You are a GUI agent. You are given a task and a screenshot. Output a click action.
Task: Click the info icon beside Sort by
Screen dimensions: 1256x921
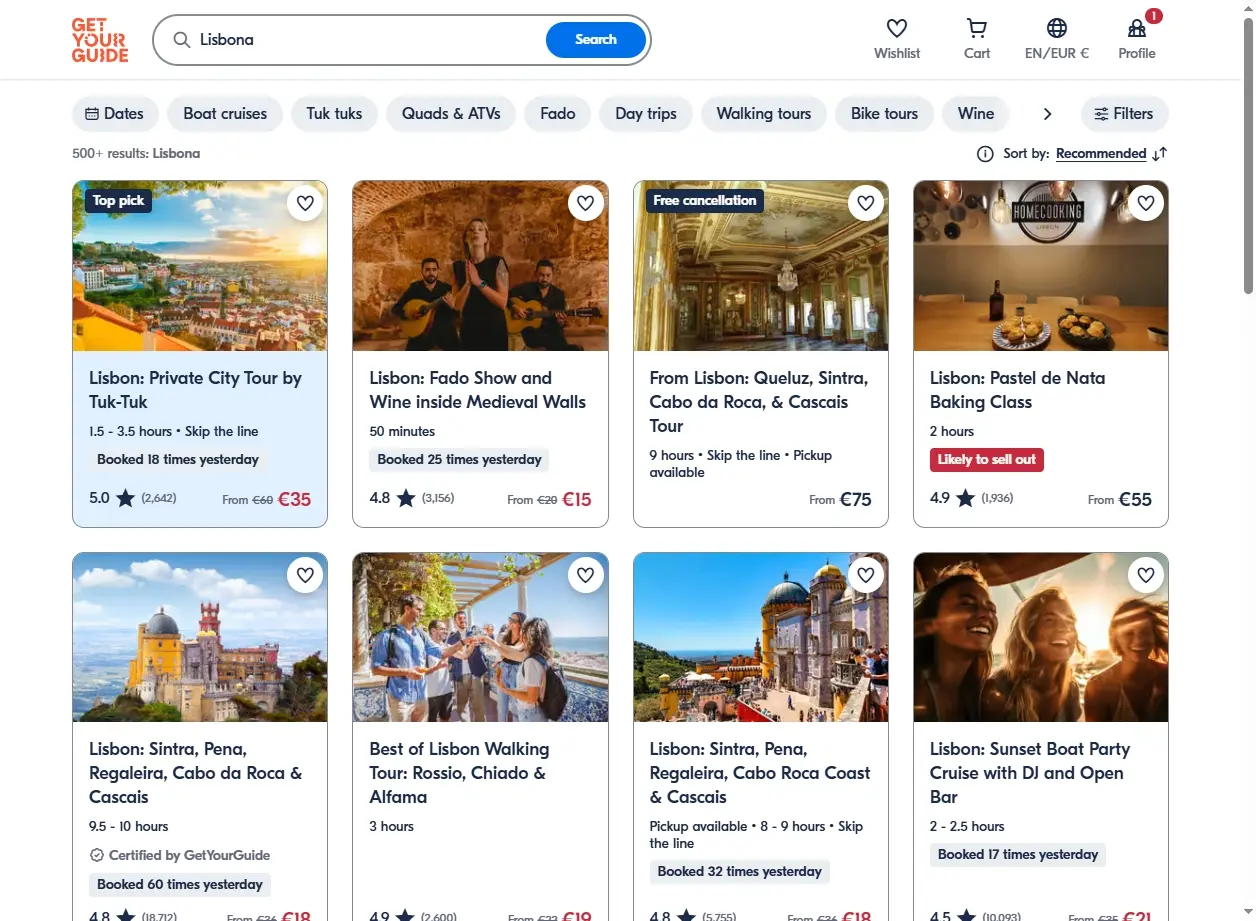click(985, 154)
